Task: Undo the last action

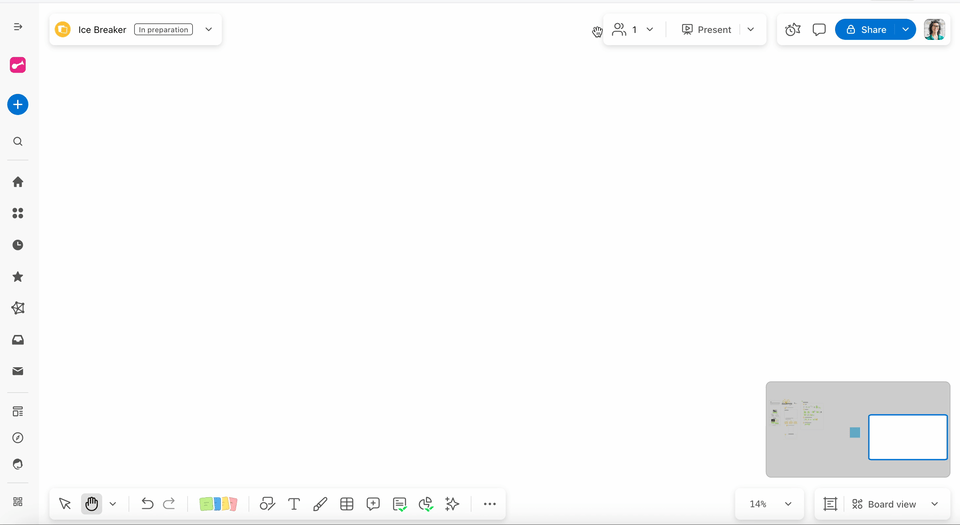Action: (147, 504)
